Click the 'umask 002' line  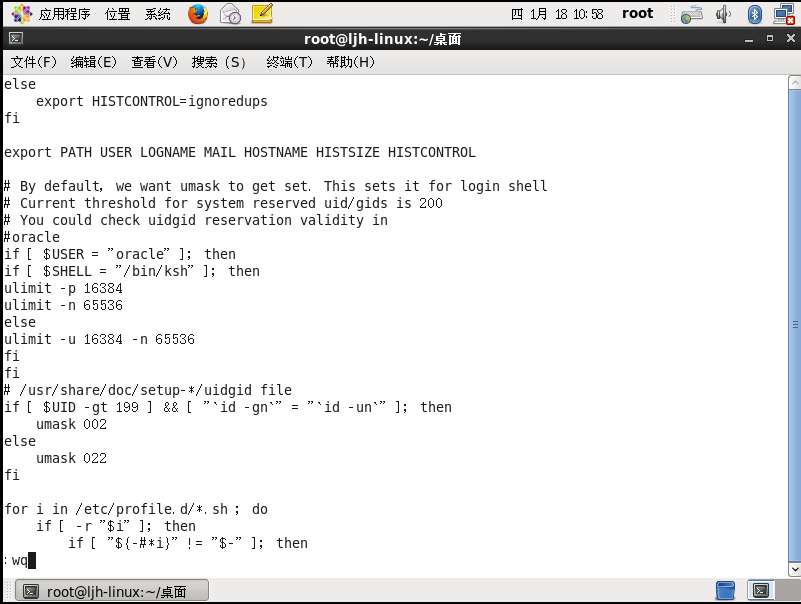point(71,424)
